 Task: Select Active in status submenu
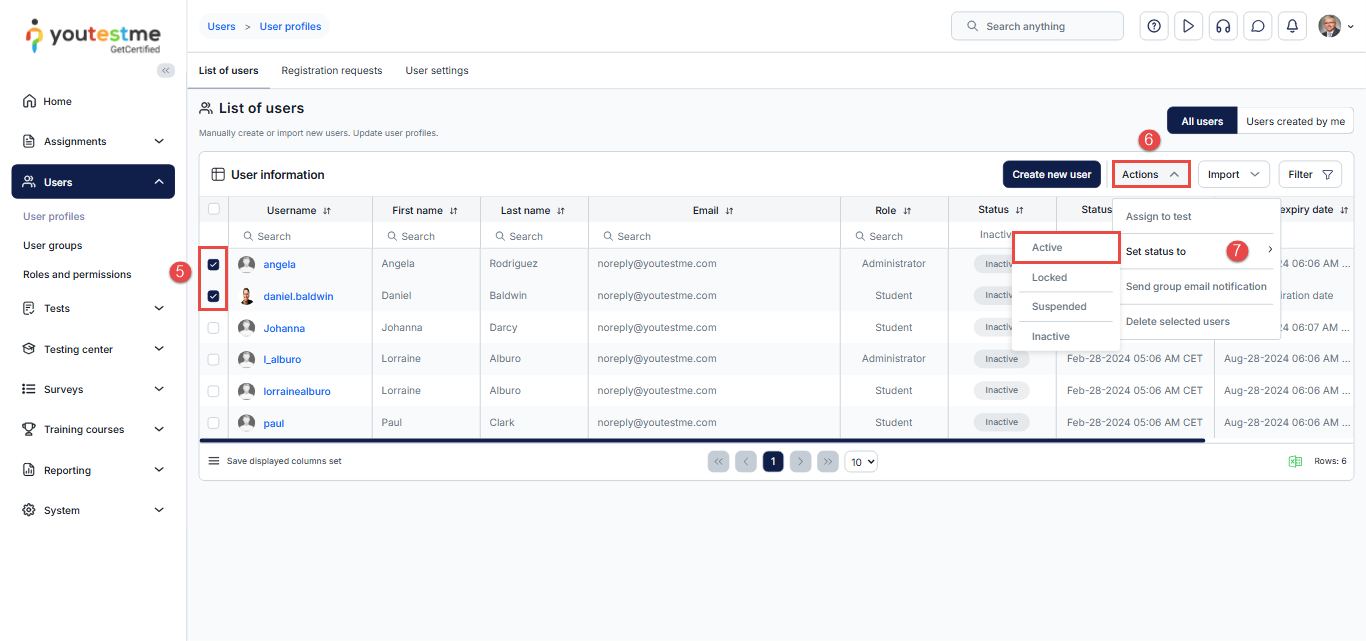click(x=1064, y=247)
